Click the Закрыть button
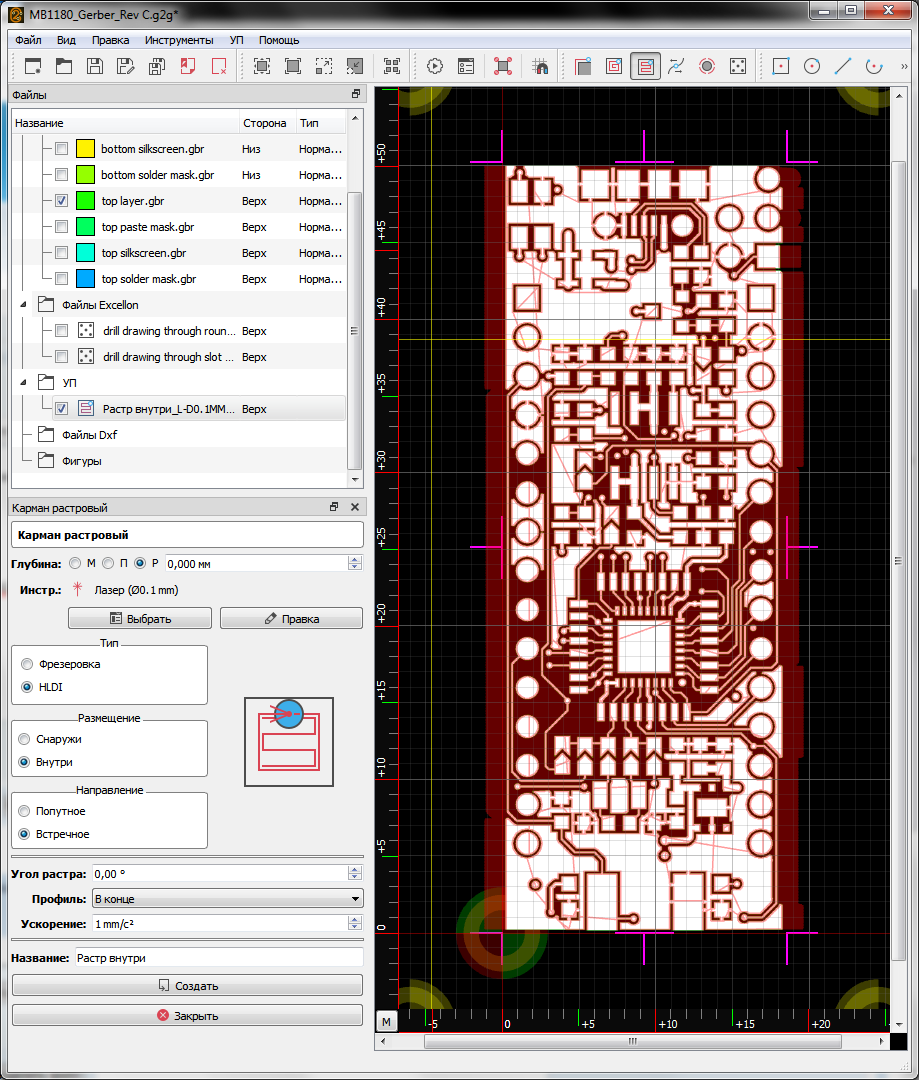Viewport: 919px width, 1080px height. pyautogui.click(x=187, y=1015)
